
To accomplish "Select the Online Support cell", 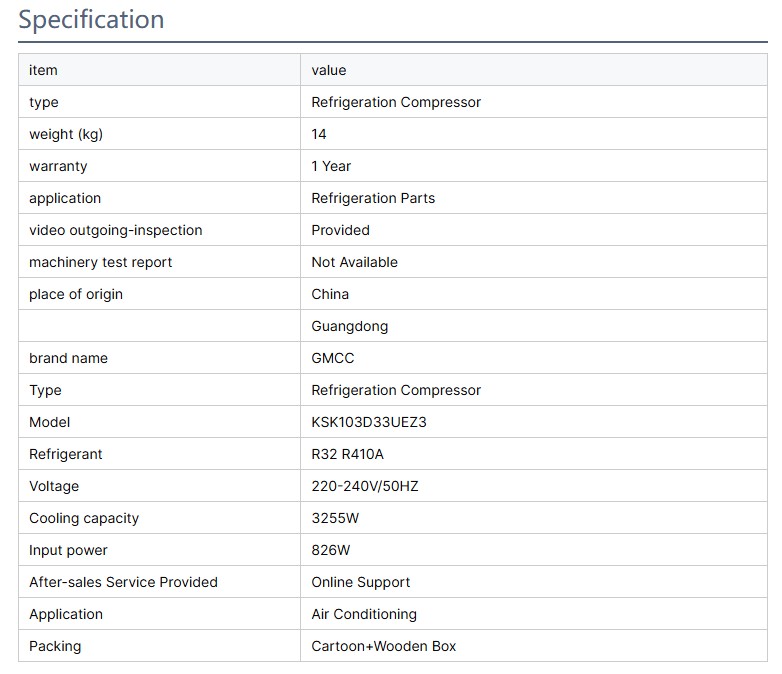I will [x=360, y=582].
